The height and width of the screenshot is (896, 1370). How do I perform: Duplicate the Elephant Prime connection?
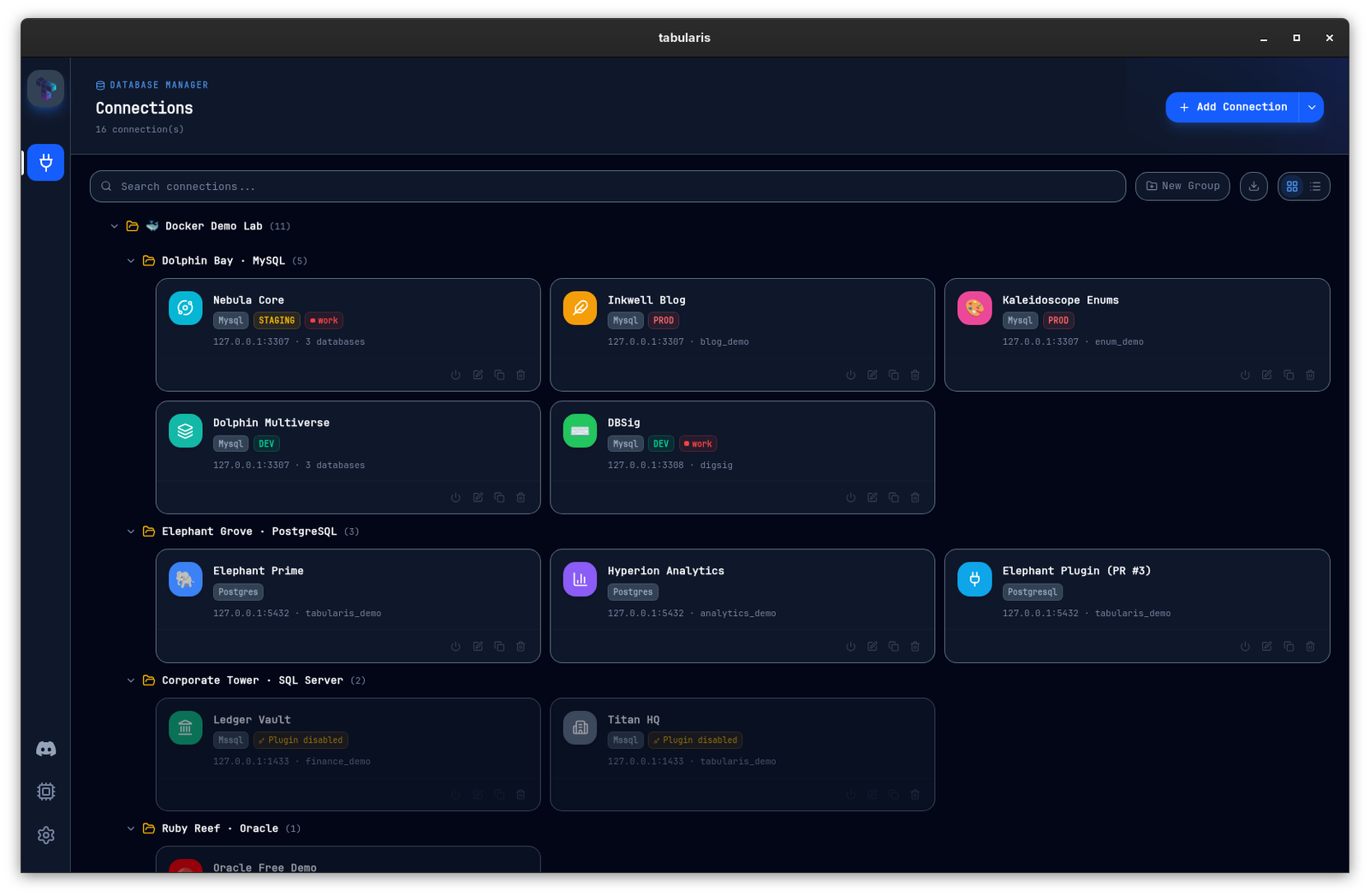499,646
